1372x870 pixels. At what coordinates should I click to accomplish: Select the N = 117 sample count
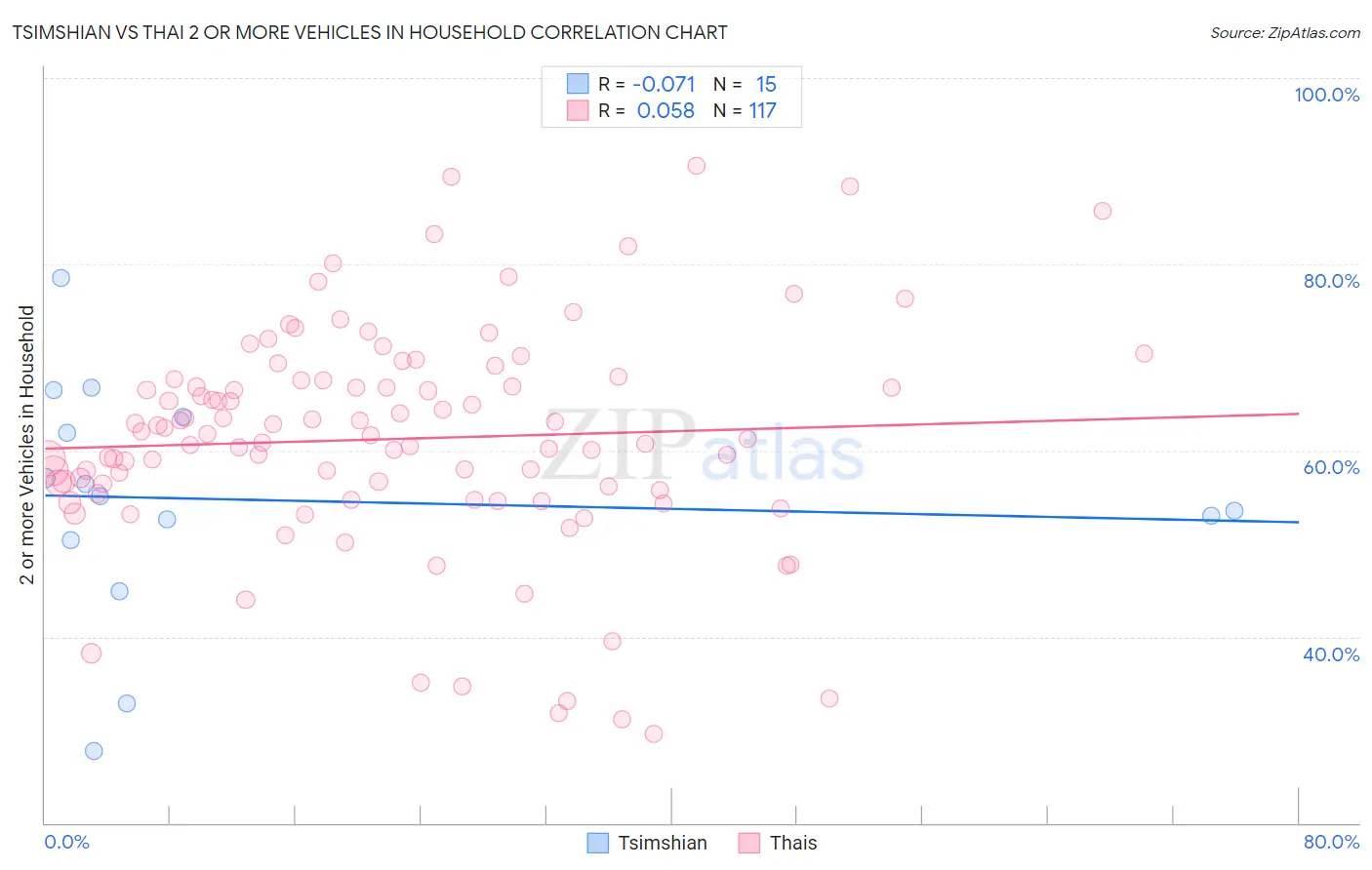click(745, 110)
